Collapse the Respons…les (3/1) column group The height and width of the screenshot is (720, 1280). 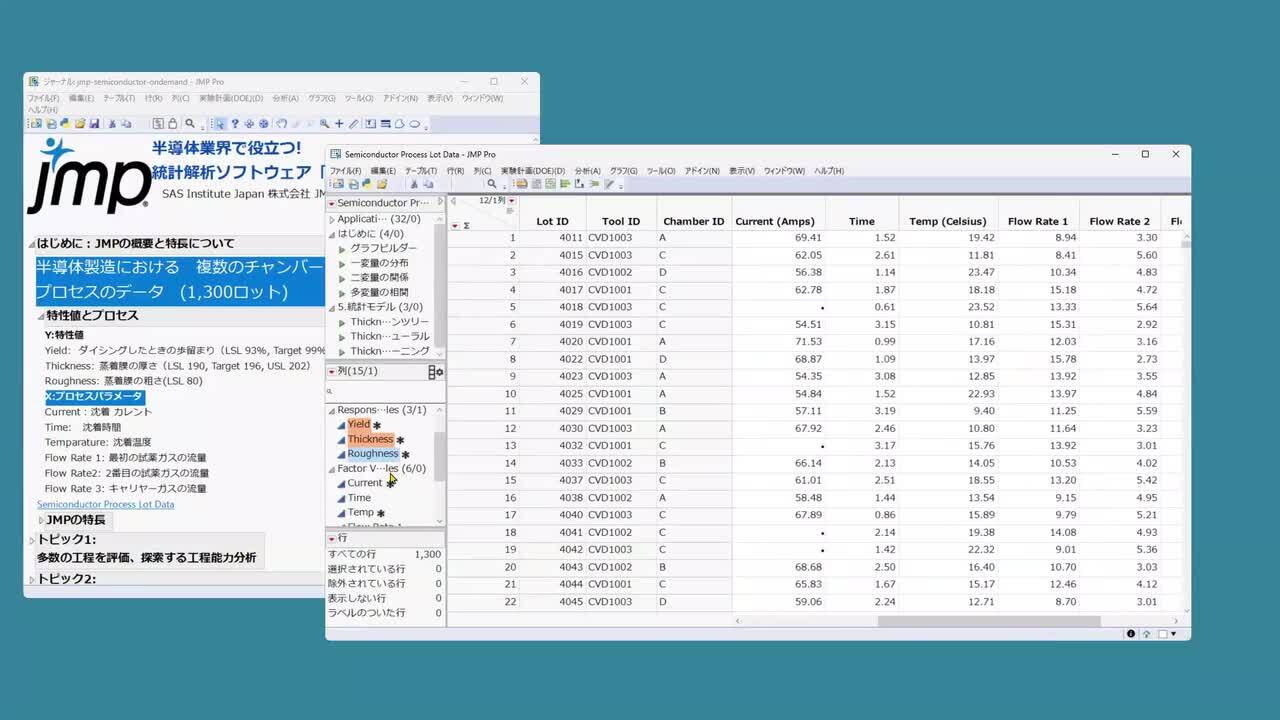(x=331, y=410)
